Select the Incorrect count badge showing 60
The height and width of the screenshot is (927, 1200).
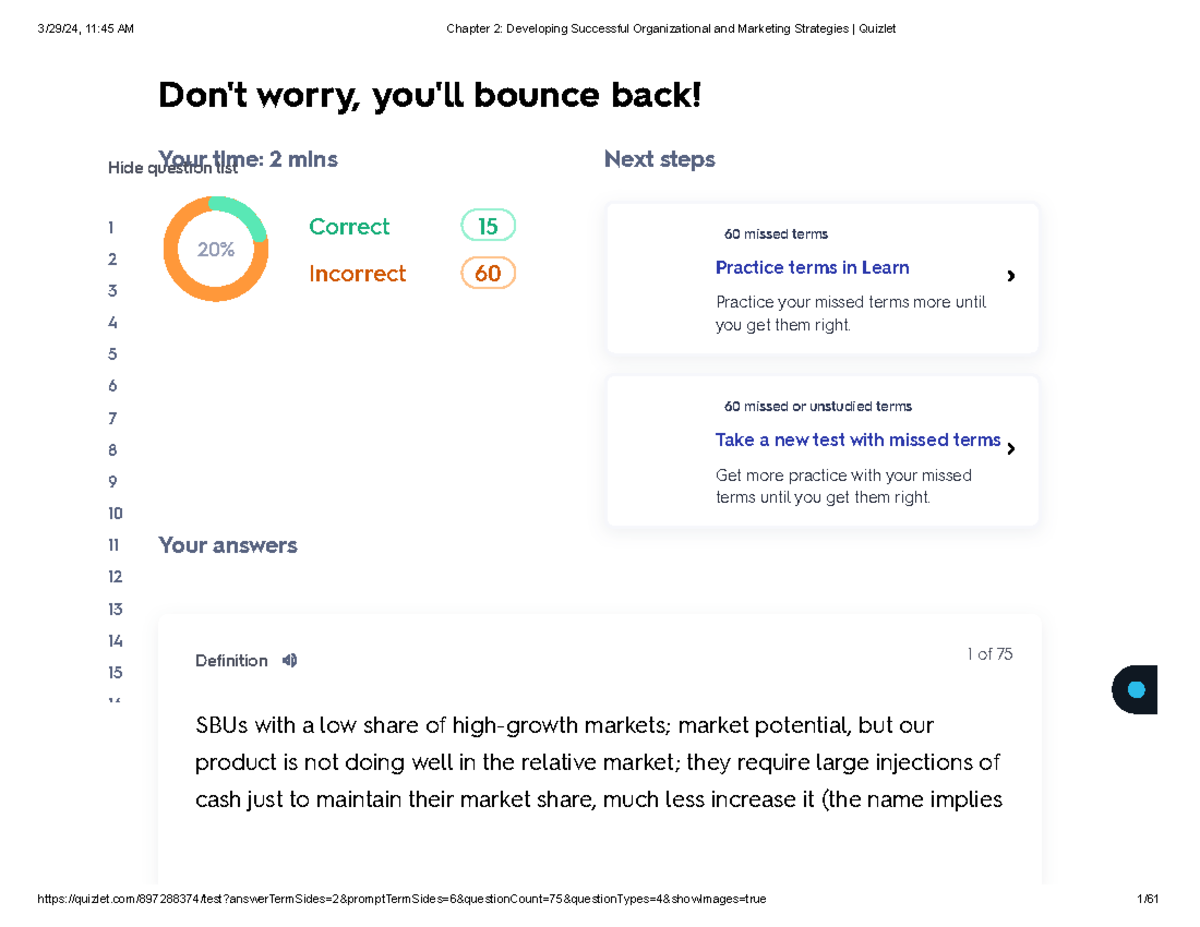tap(487, 274)
